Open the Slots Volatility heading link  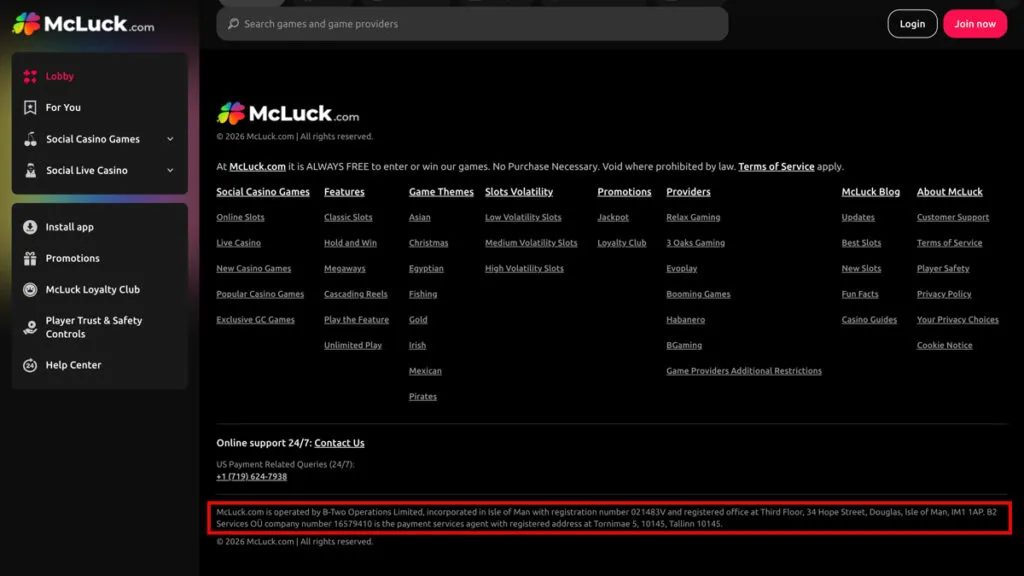click(519, 192)
